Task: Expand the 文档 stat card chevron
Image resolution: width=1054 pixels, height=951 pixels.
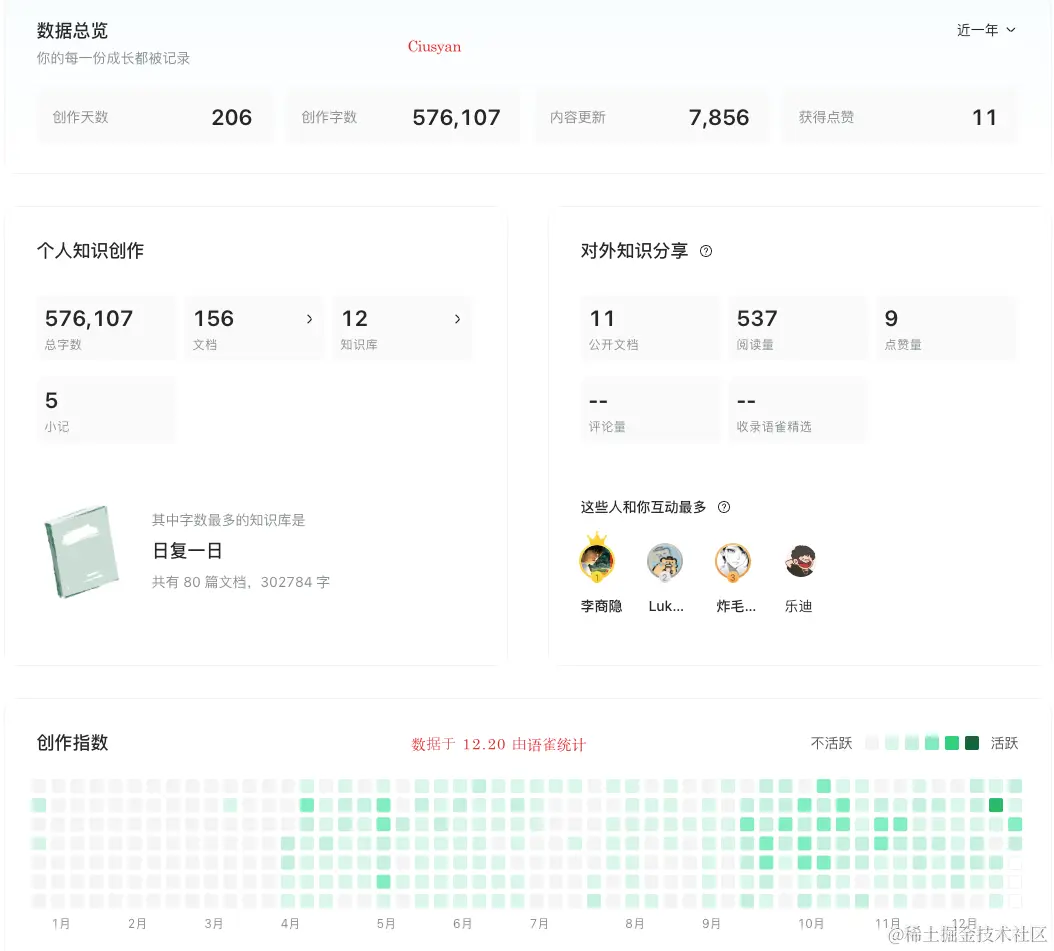Action: [309, 319]
